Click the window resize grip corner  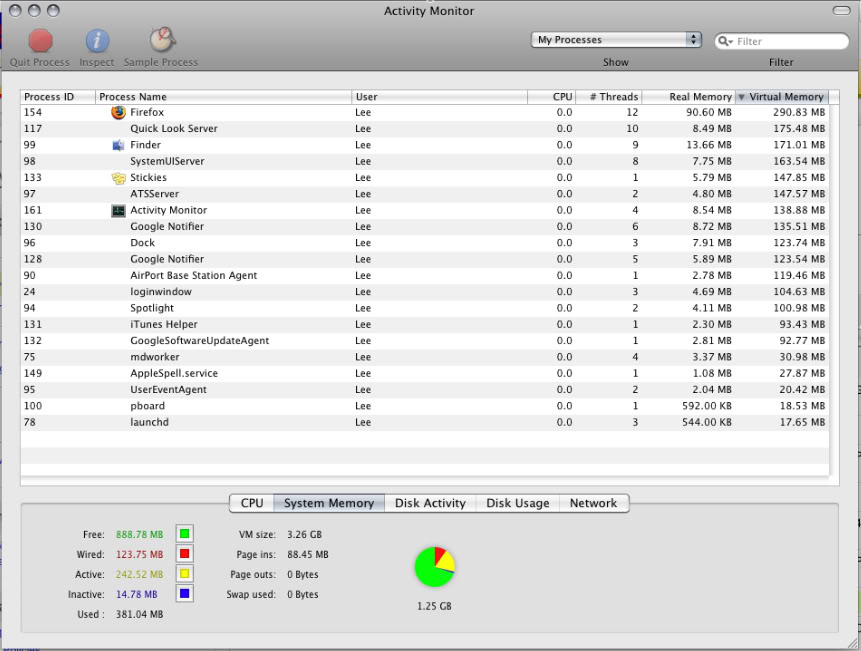(850, 642)
